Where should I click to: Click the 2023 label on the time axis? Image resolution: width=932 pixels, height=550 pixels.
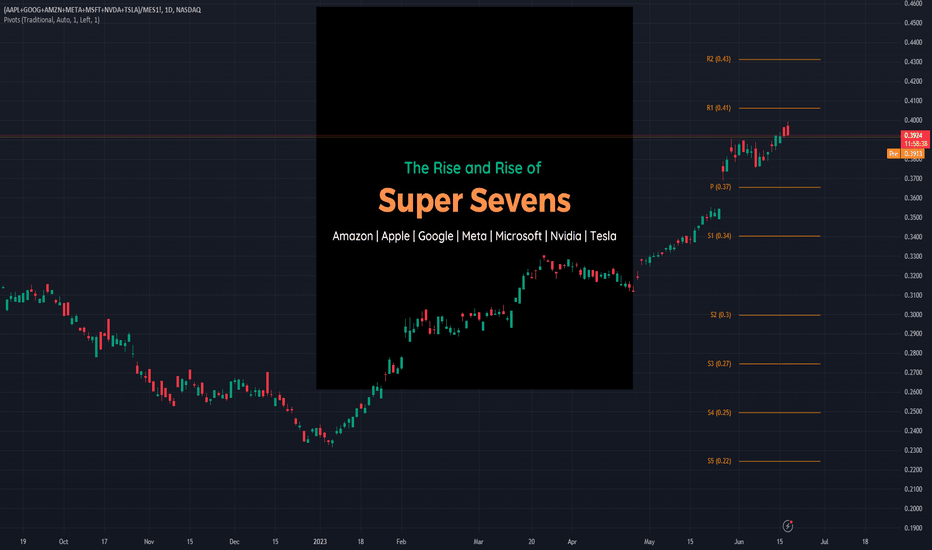tap(320, 542)
